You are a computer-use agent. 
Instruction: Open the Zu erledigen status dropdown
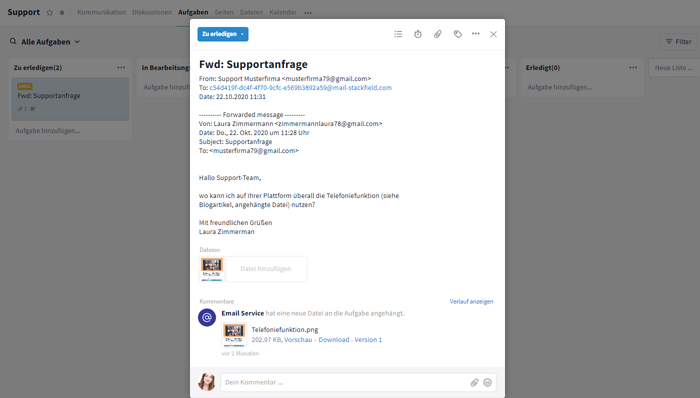(x=223, y=34)
